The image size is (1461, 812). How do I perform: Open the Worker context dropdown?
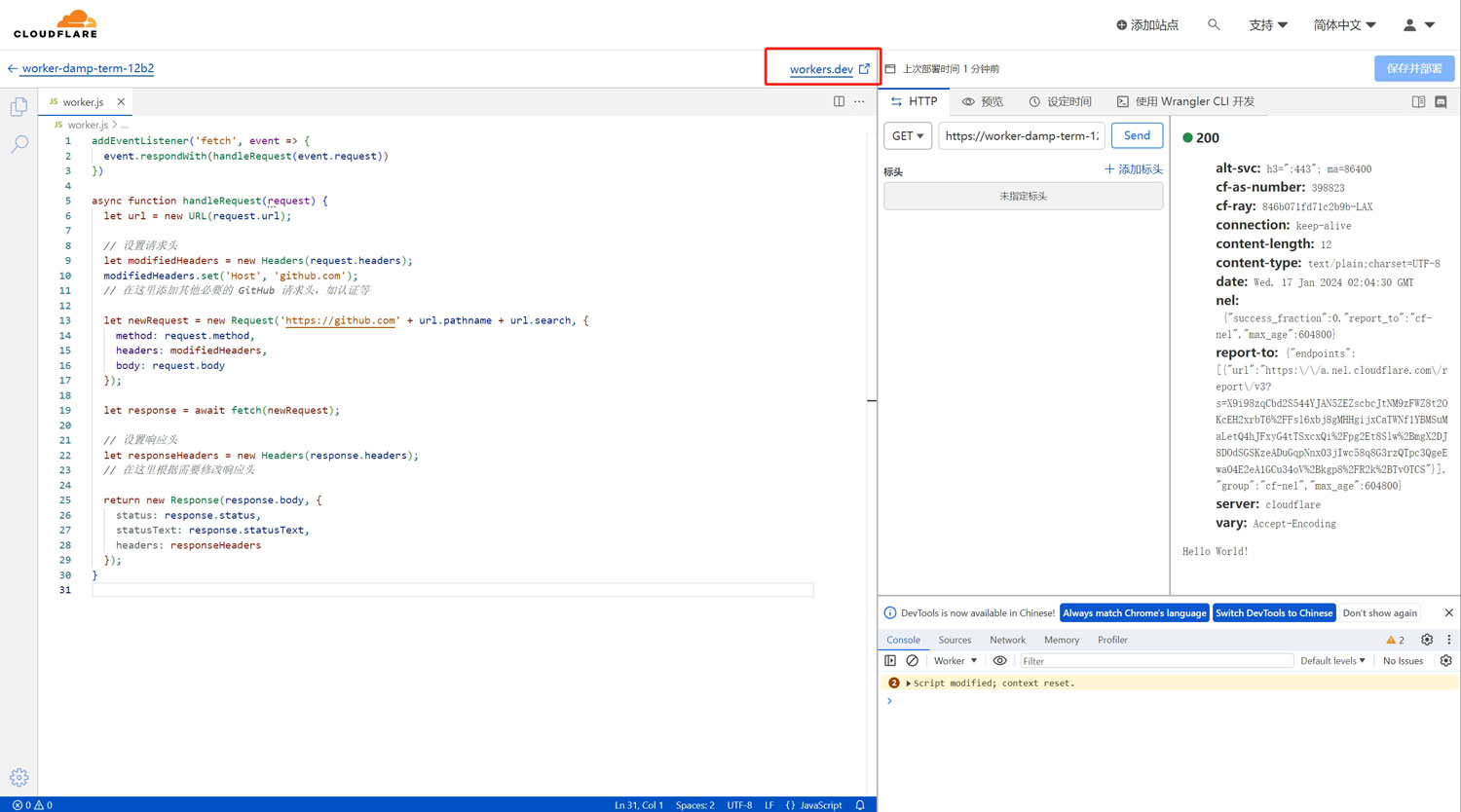coord(955,660)
